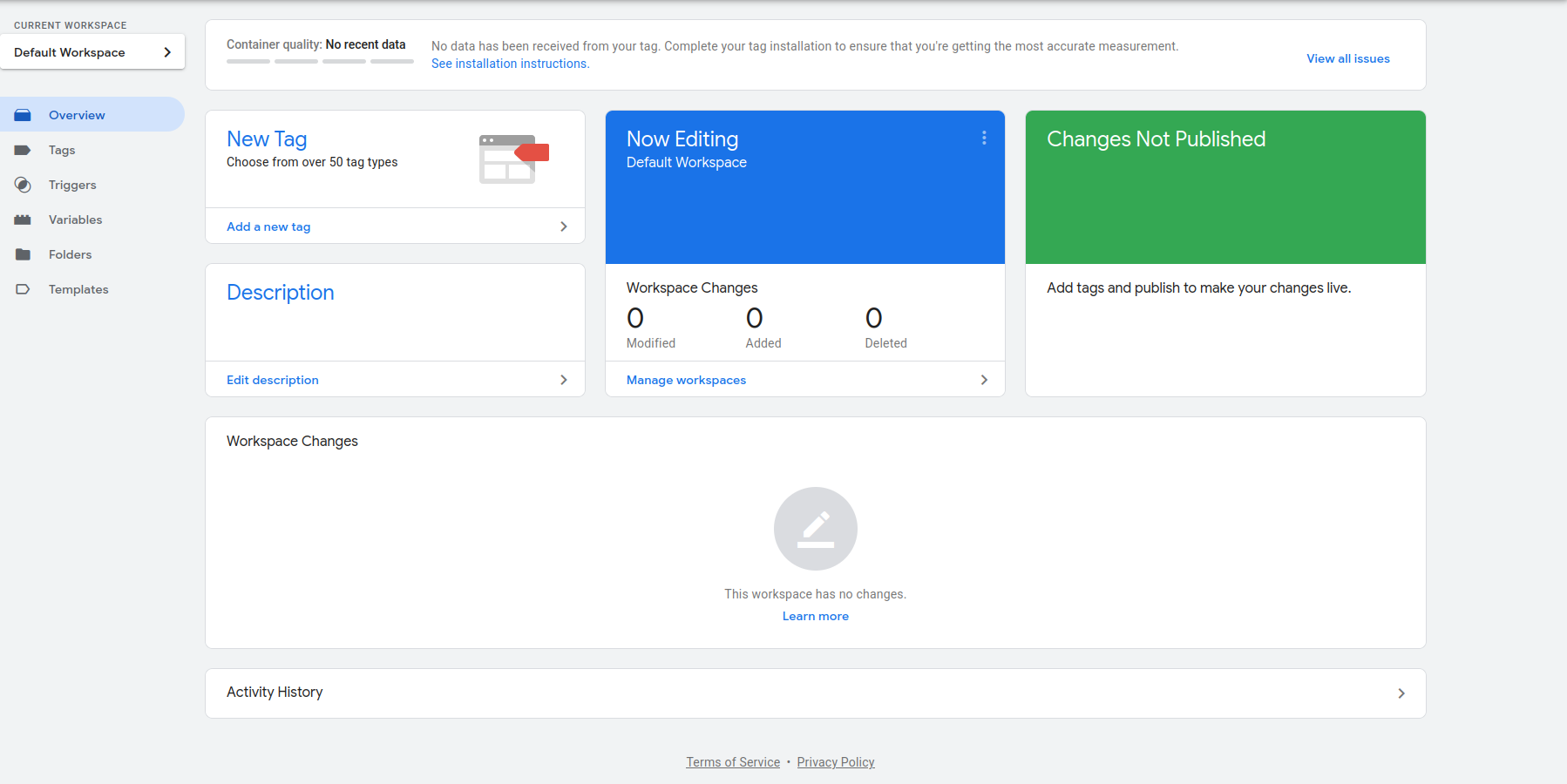
Task: Click chevron next to Add a new tag
Action: (564, 226)
